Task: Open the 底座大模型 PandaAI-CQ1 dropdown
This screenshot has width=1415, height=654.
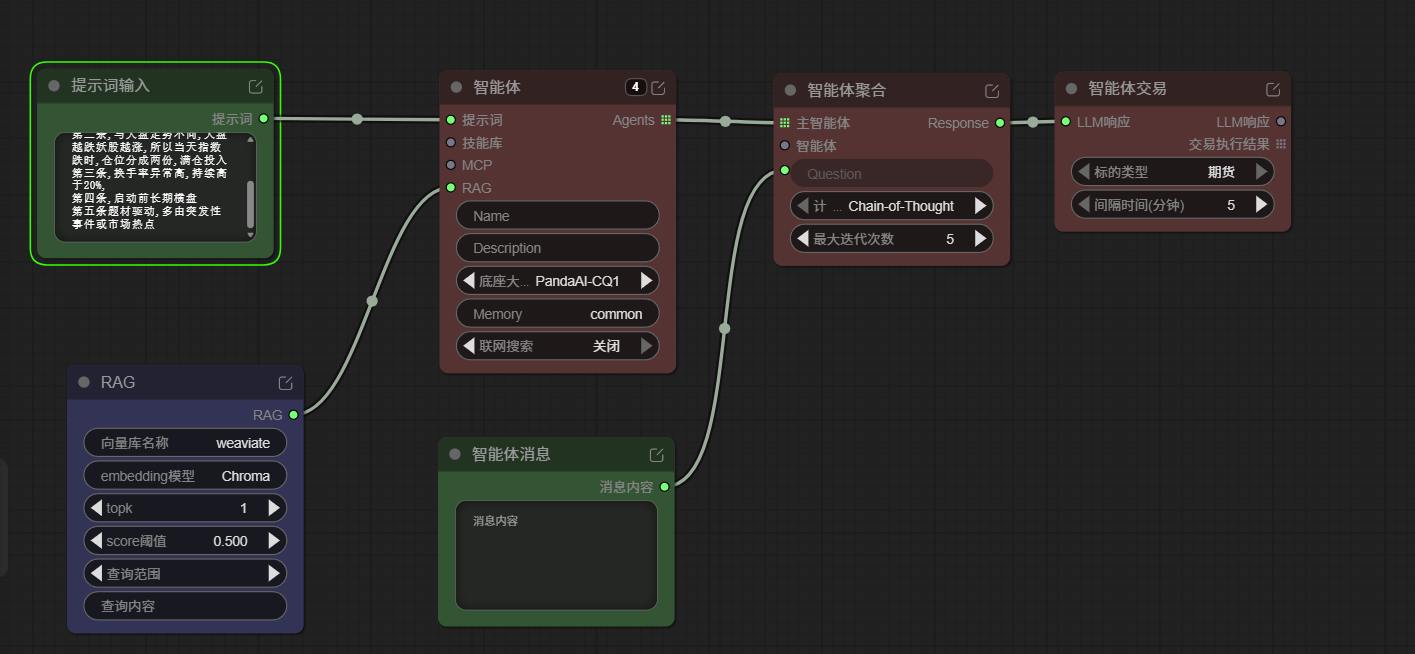Action: tap(557, 280)
